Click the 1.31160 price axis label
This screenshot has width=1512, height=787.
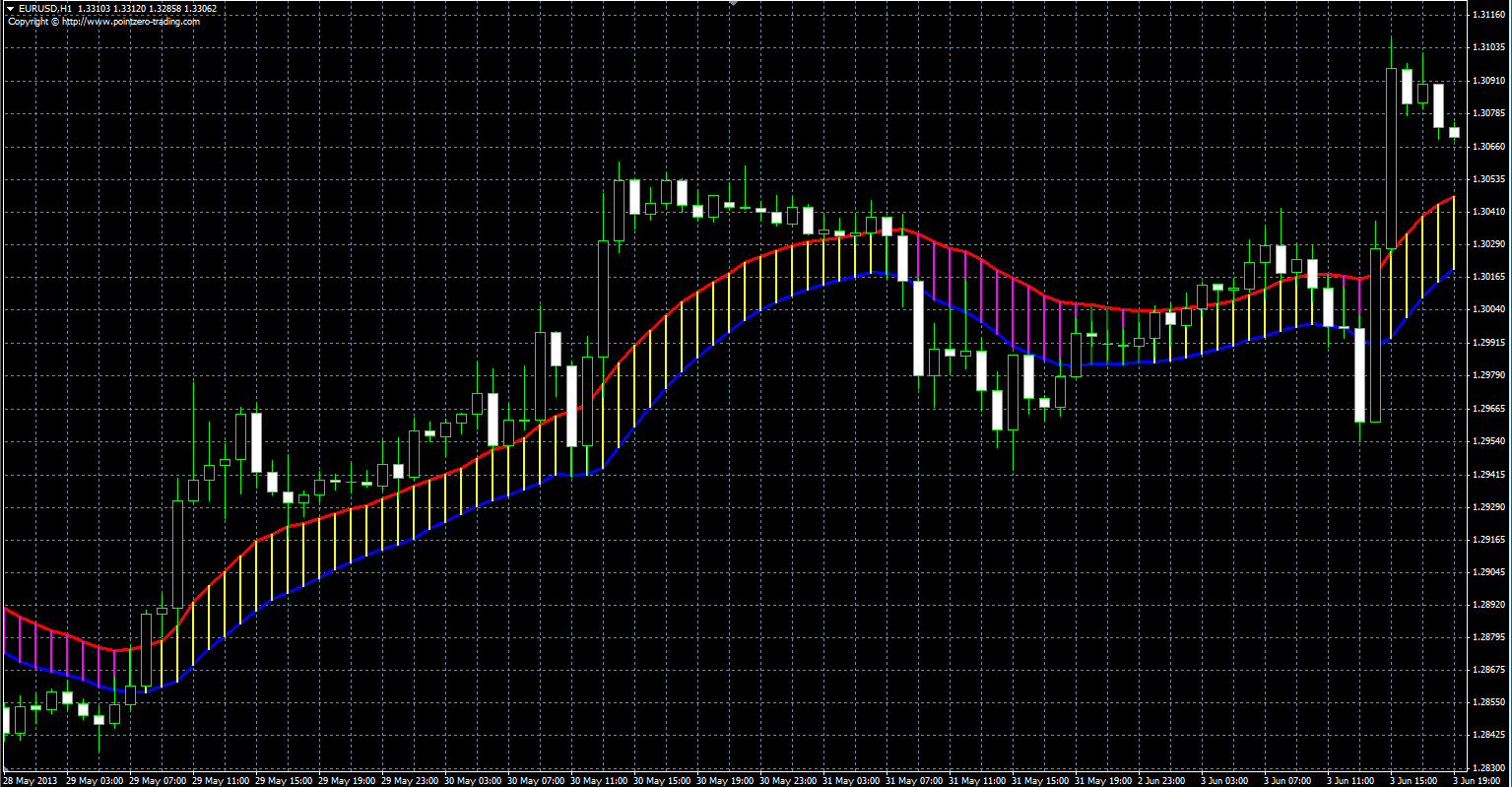[1487, 16]
